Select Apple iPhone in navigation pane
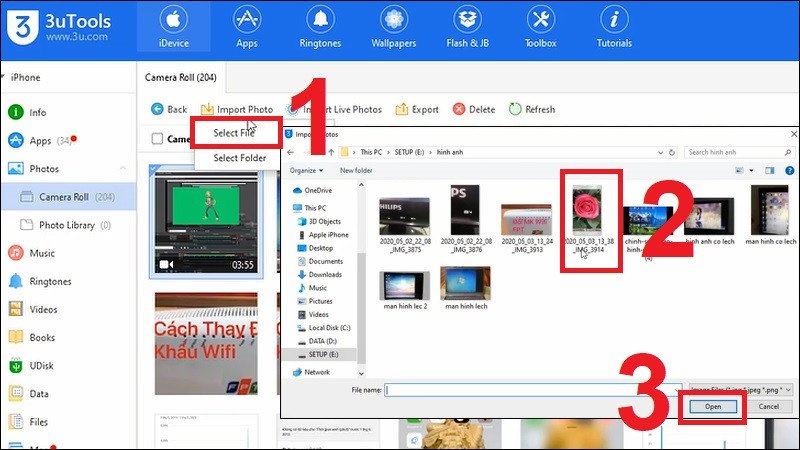The image size is (800, 450). tap(323, 235)
